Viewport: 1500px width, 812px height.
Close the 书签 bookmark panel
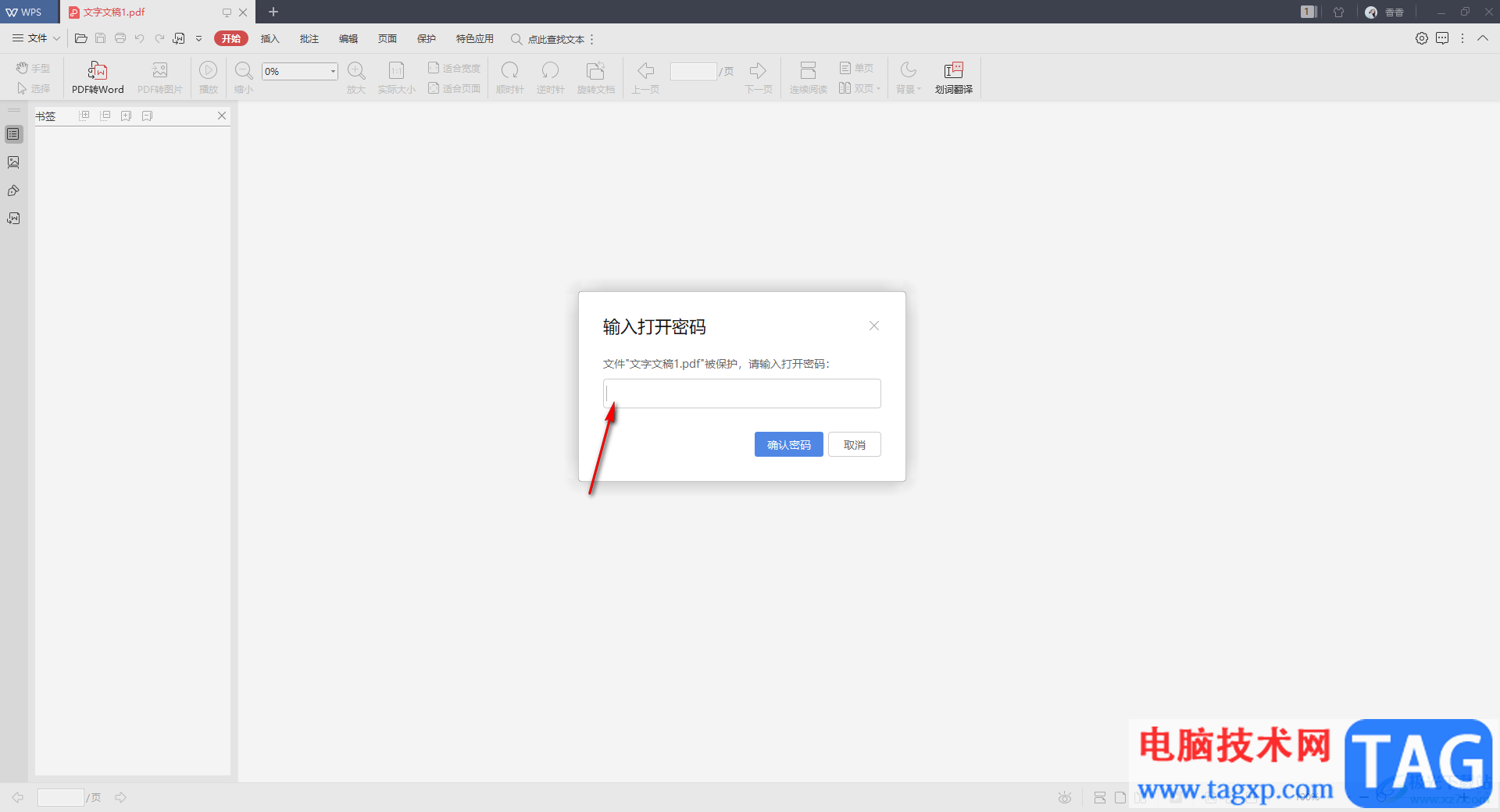(222, 116)
